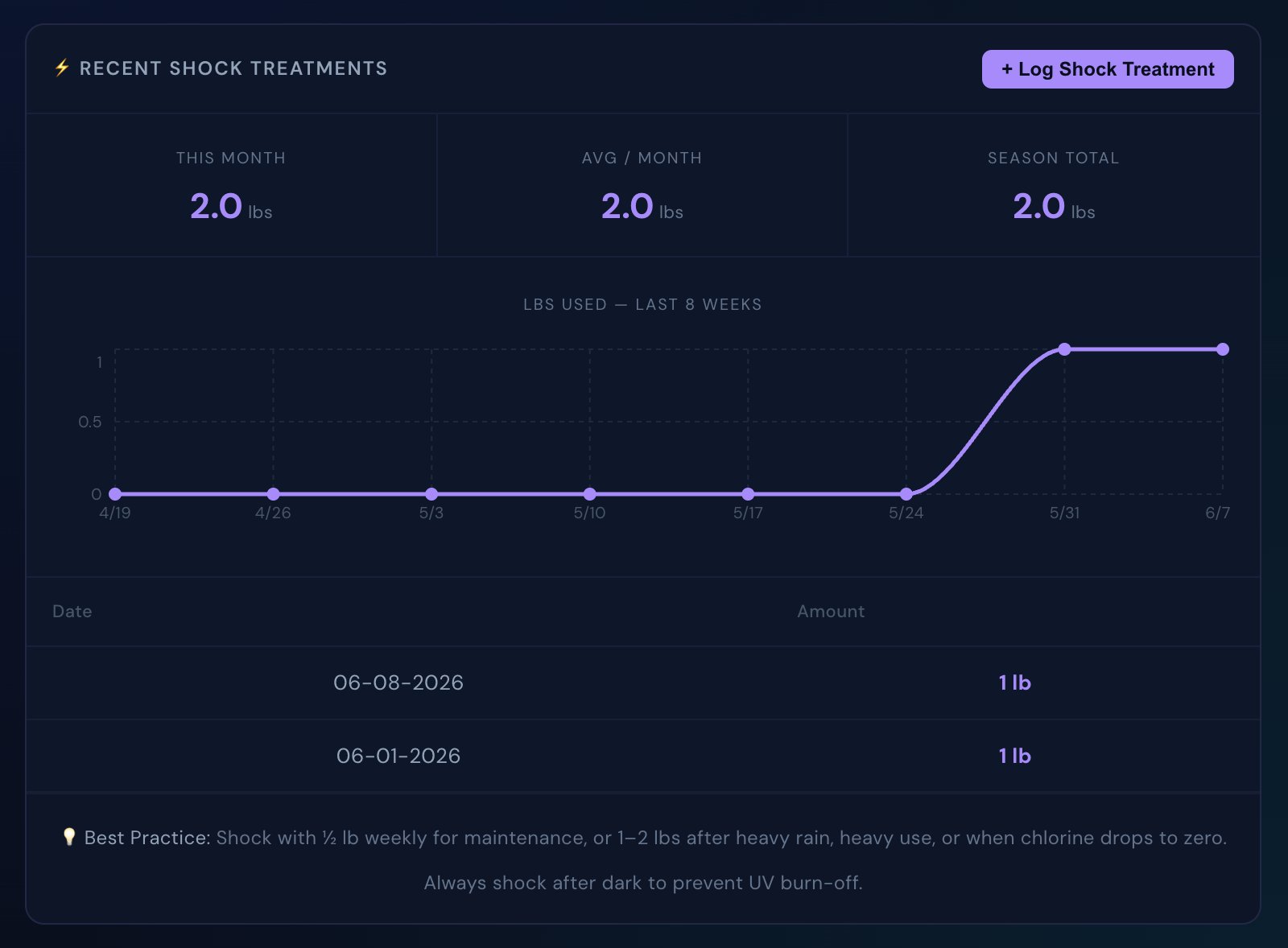Click the lightning bolt icon in header

[62, 68]
